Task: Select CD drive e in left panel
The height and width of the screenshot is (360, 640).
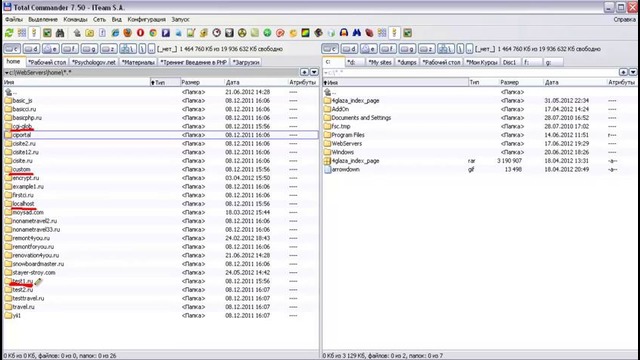Action: pyautogui.click(x=51, y=49)
